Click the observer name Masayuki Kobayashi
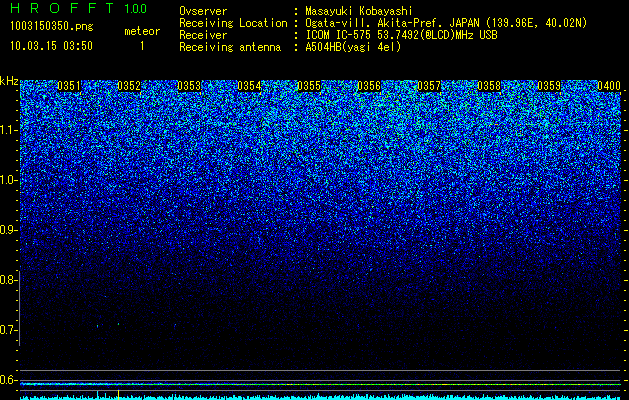Screen dimensions: 629x400 [359, 11]
